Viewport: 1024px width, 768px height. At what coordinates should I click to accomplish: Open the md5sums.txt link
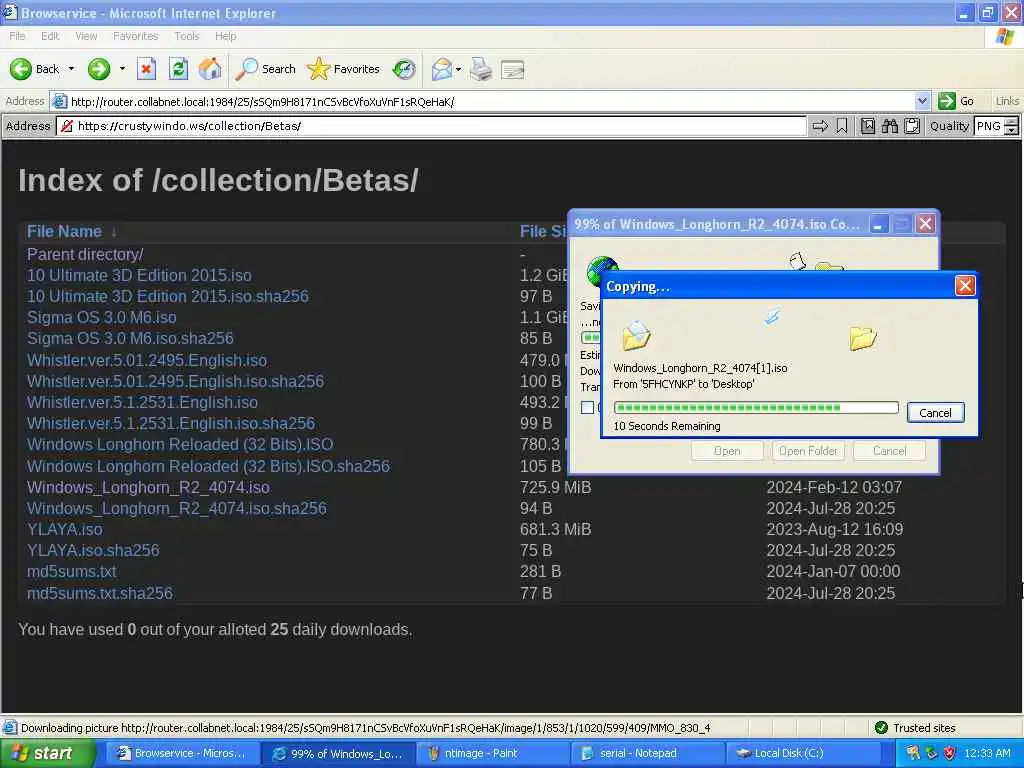(71, 571)
